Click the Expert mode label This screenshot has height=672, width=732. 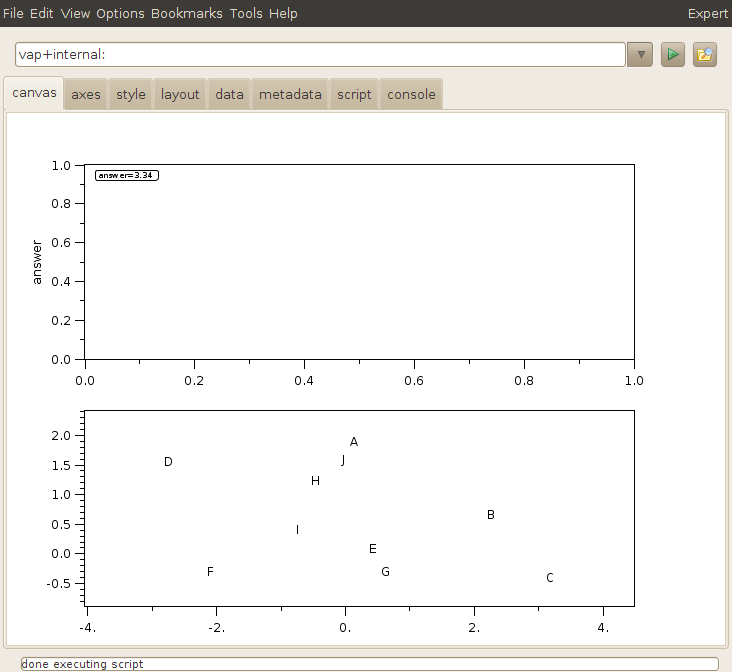(707, 13)
